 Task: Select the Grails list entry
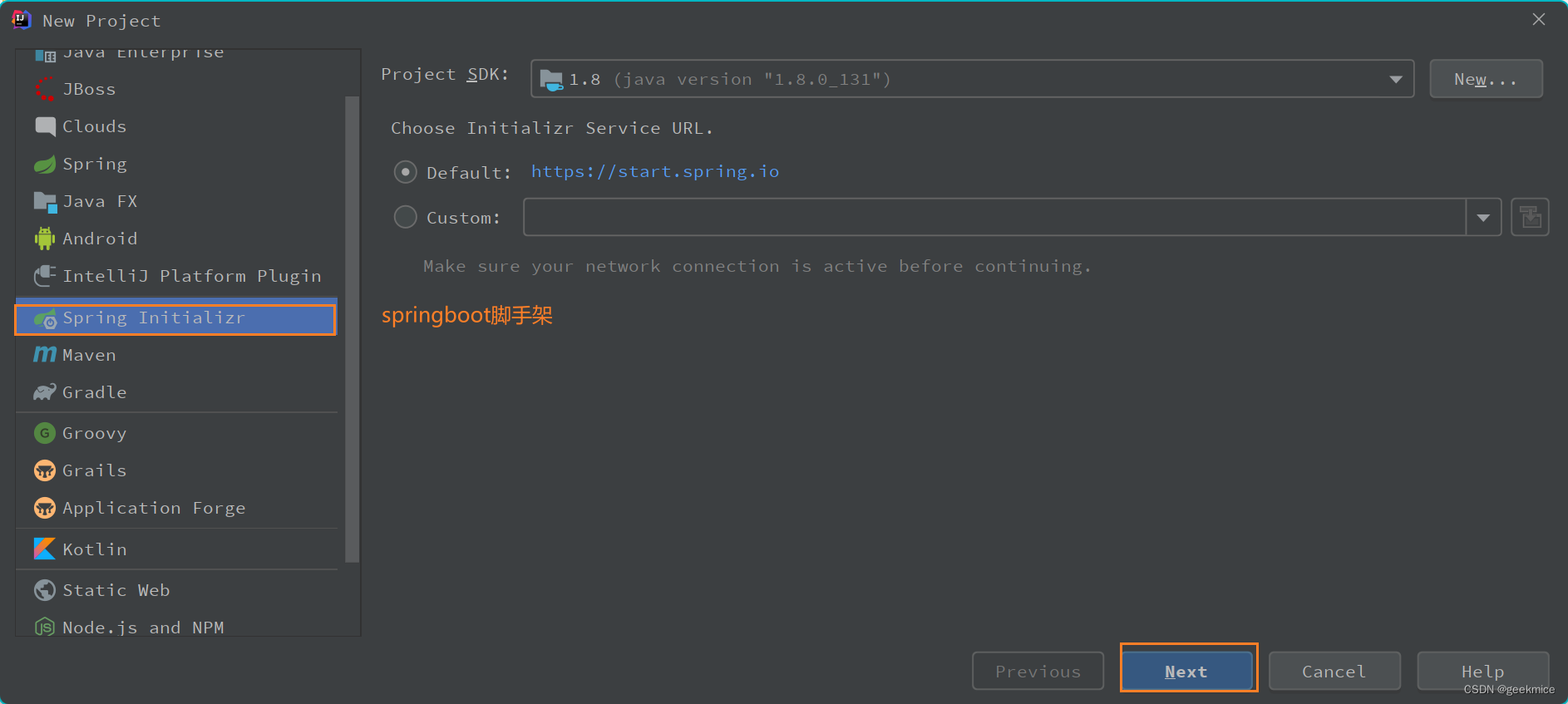click(176, 470)
